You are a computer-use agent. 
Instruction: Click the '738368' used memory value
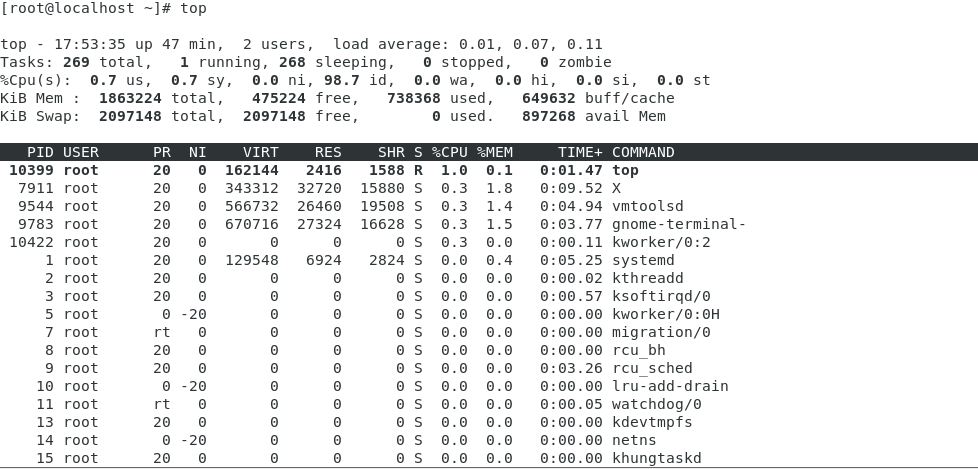[x=414, y=99]
